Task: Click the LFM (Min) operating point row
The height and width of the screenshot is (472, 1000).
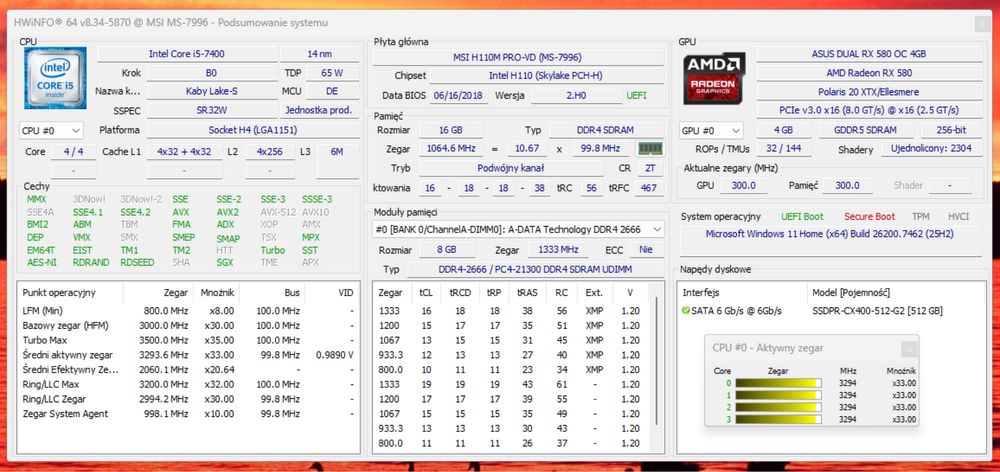Action: tap(188, 311)
